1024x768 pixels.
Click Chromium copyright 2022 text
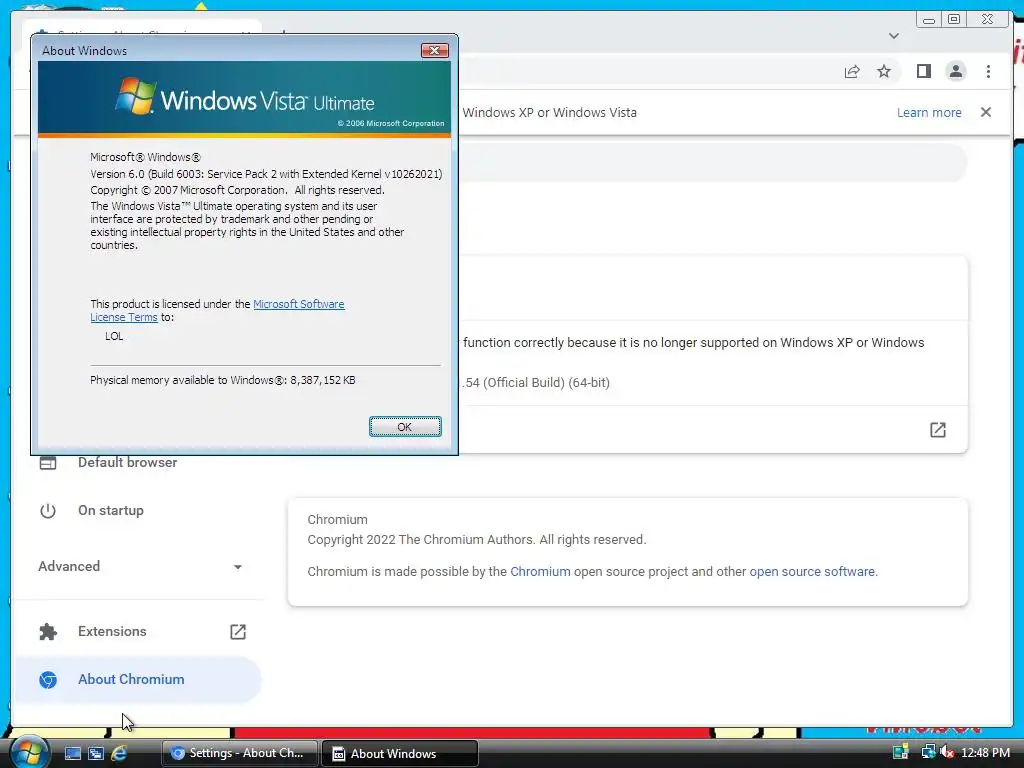pyautogui.click(x=477, y=539)
